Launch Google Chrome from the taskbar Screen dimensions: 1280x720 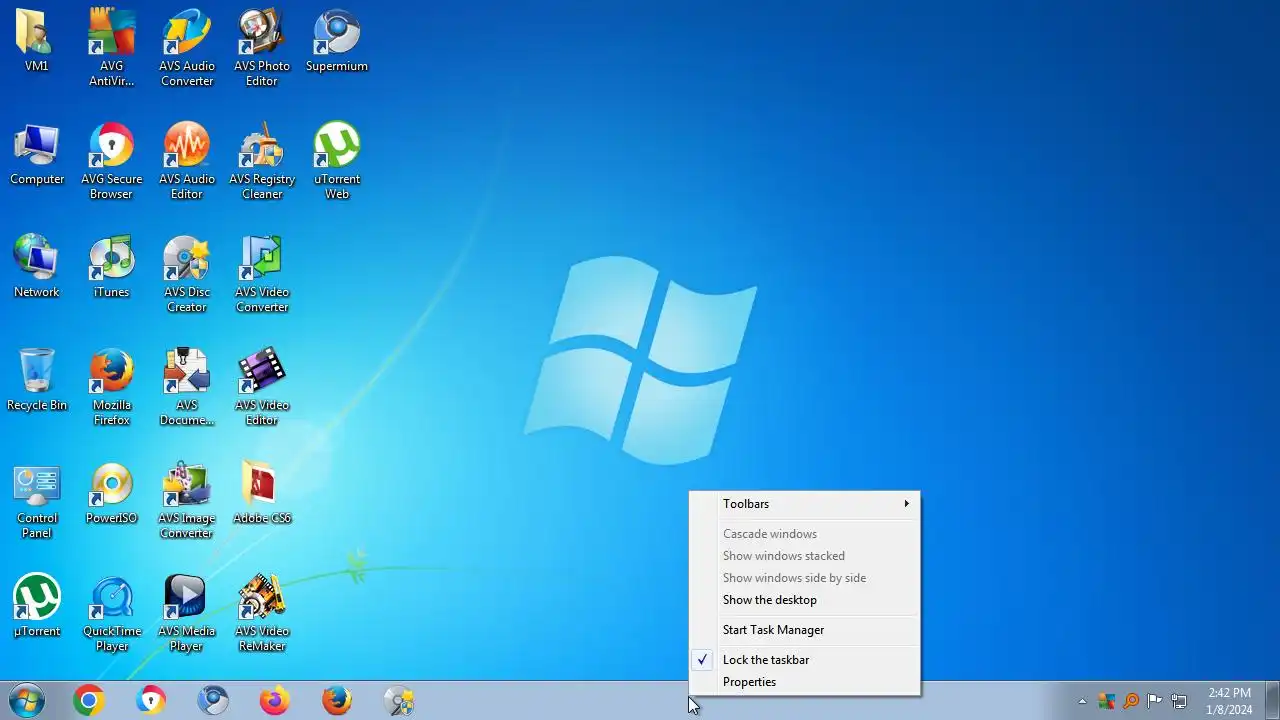[89, 701]
